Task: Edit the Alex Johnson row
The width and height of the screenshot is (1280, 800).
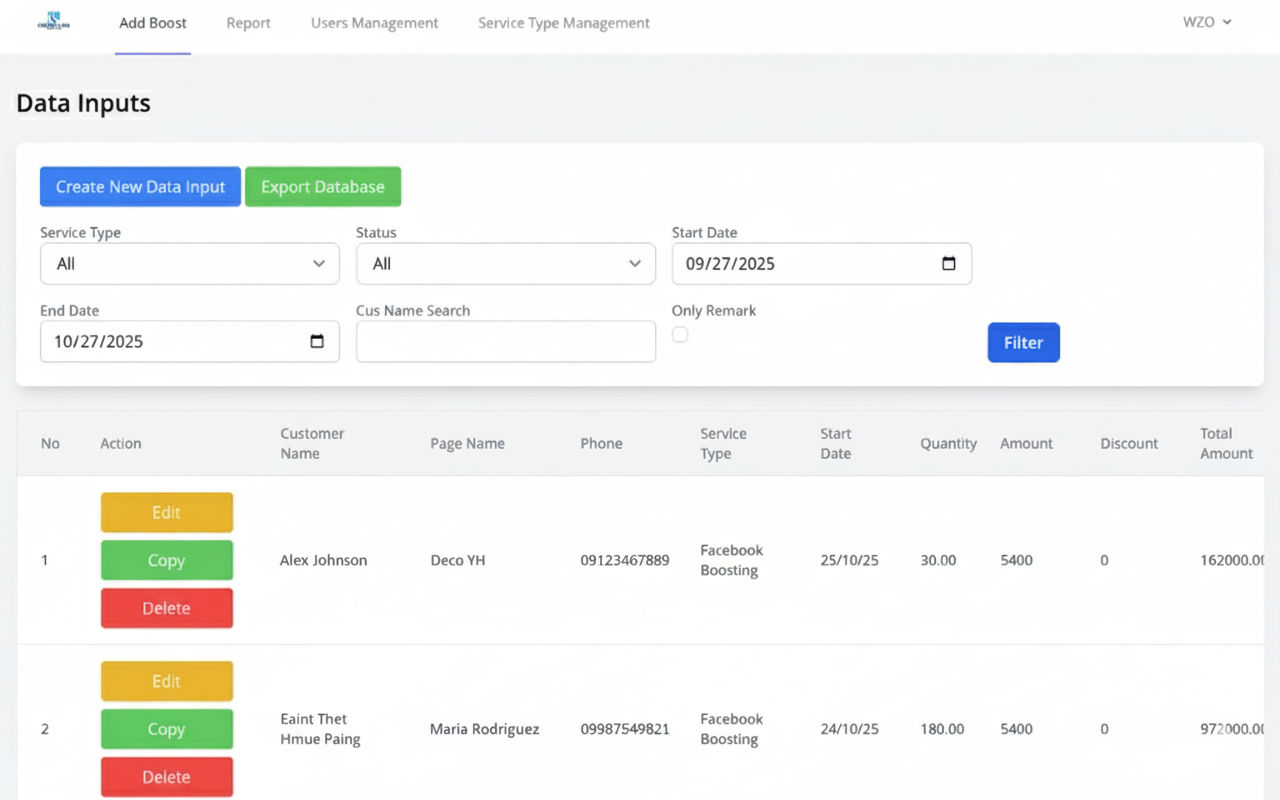Action: click(x=166, y=512)
